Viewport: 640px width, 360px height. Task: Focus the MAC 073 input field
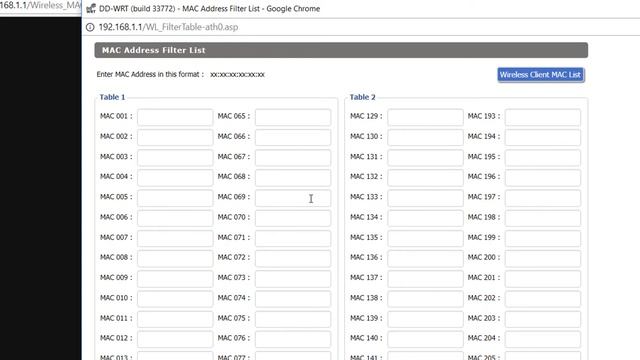tap(293, 278)
